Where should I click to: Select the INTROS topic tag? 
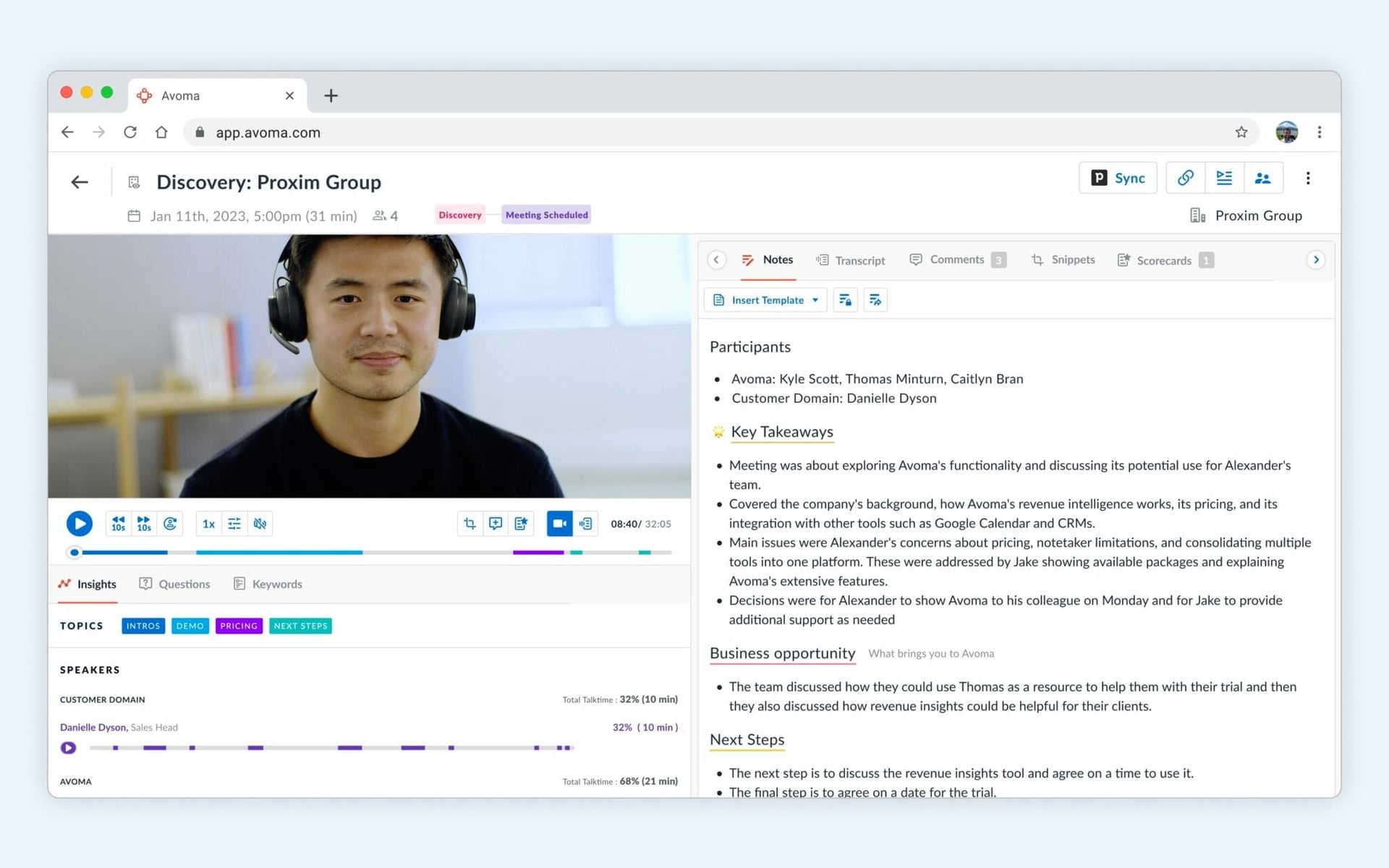coord(143,626)
